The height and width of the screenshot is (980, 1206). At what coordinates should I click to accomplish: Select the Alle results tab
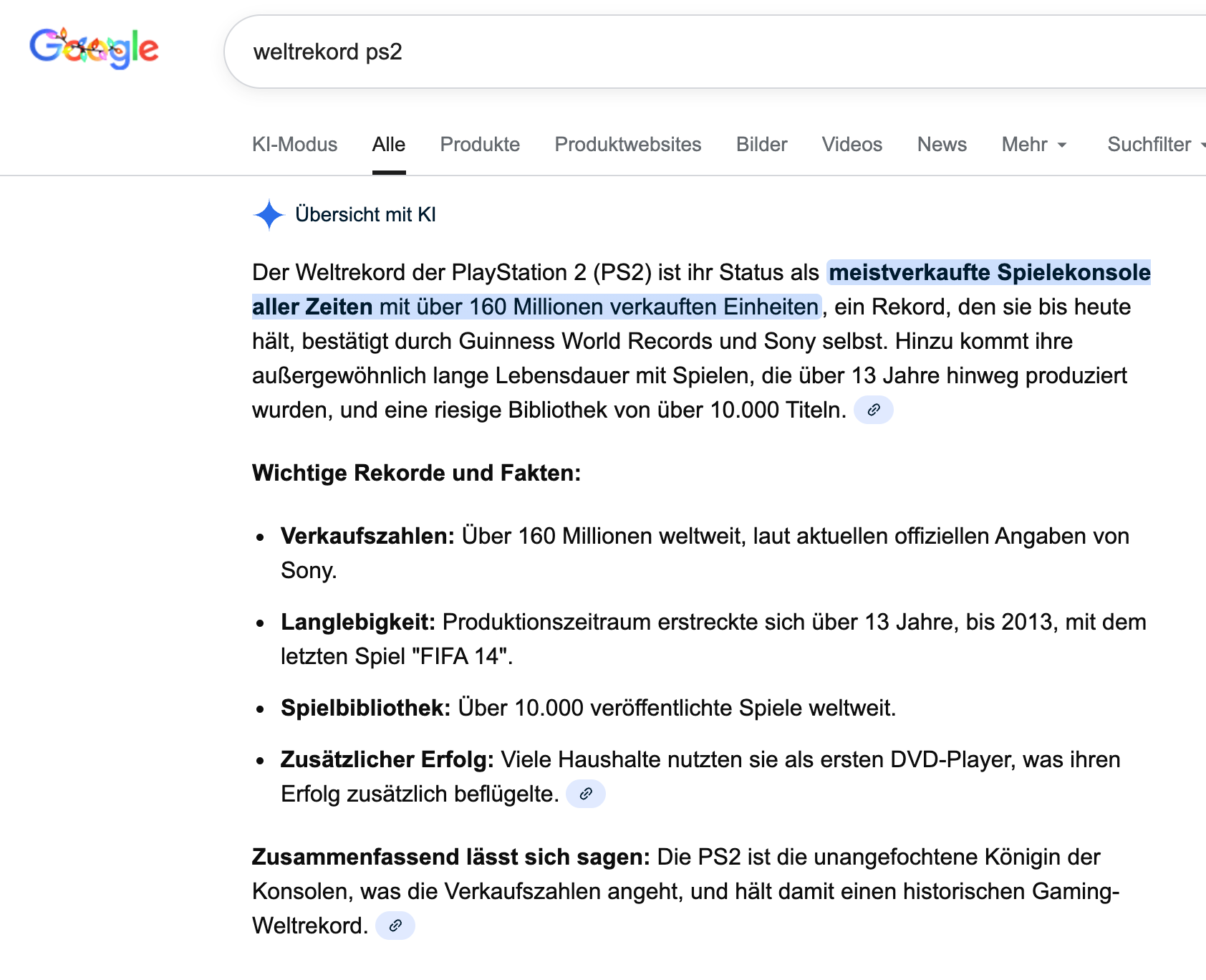(x=388, y=145)
